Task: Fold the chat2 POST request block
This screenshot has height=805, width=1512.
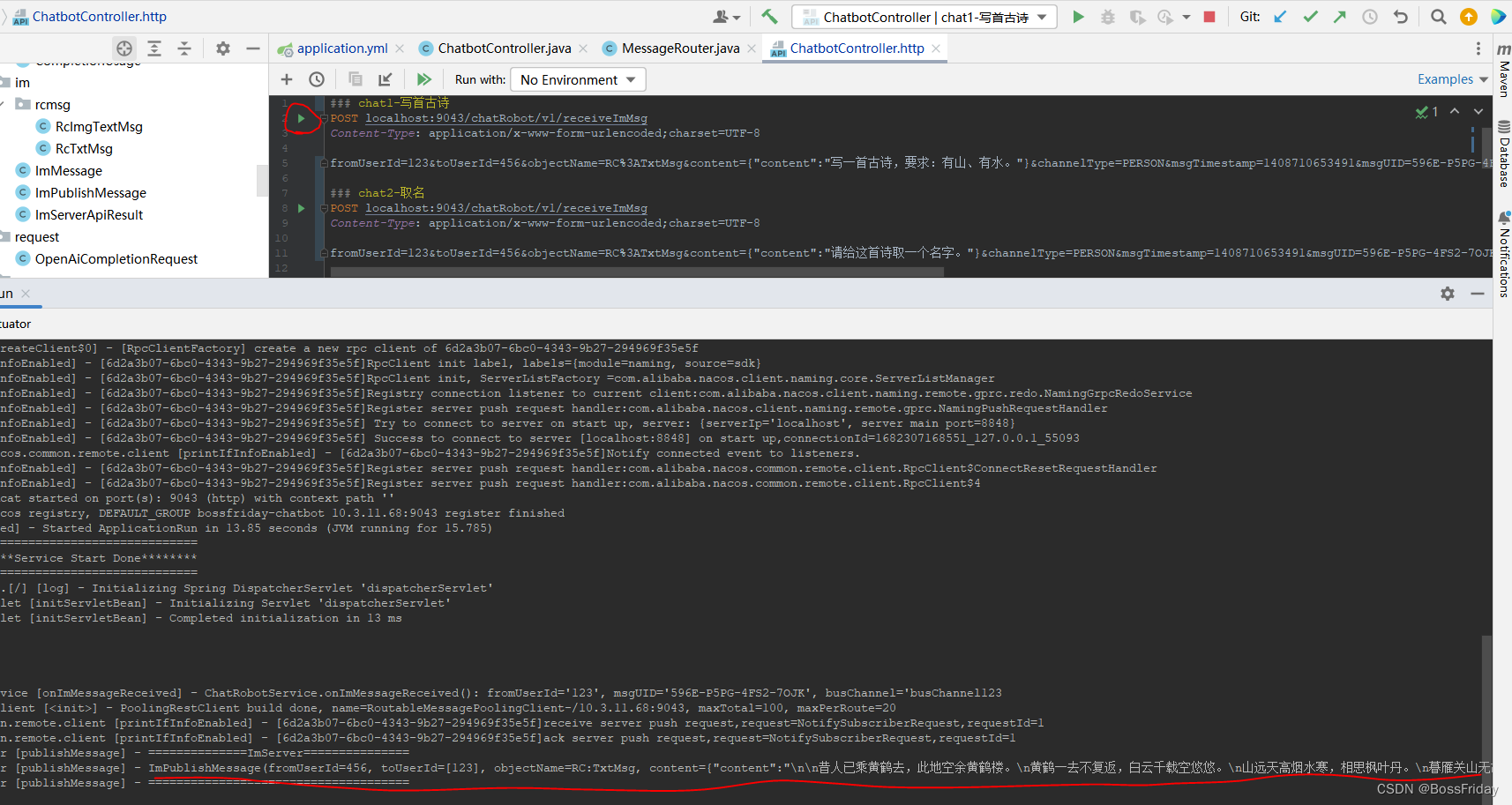Action: pos(324,208)
